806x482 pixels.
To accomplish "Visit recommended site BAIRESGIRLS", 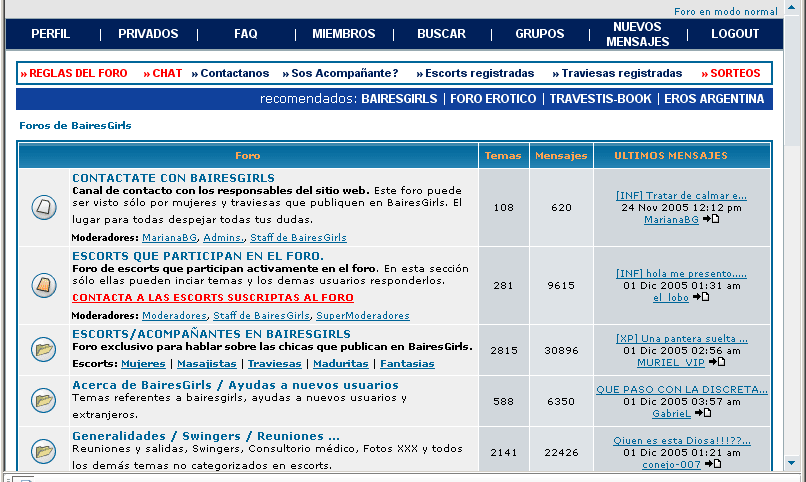I will tap(399, 99).
